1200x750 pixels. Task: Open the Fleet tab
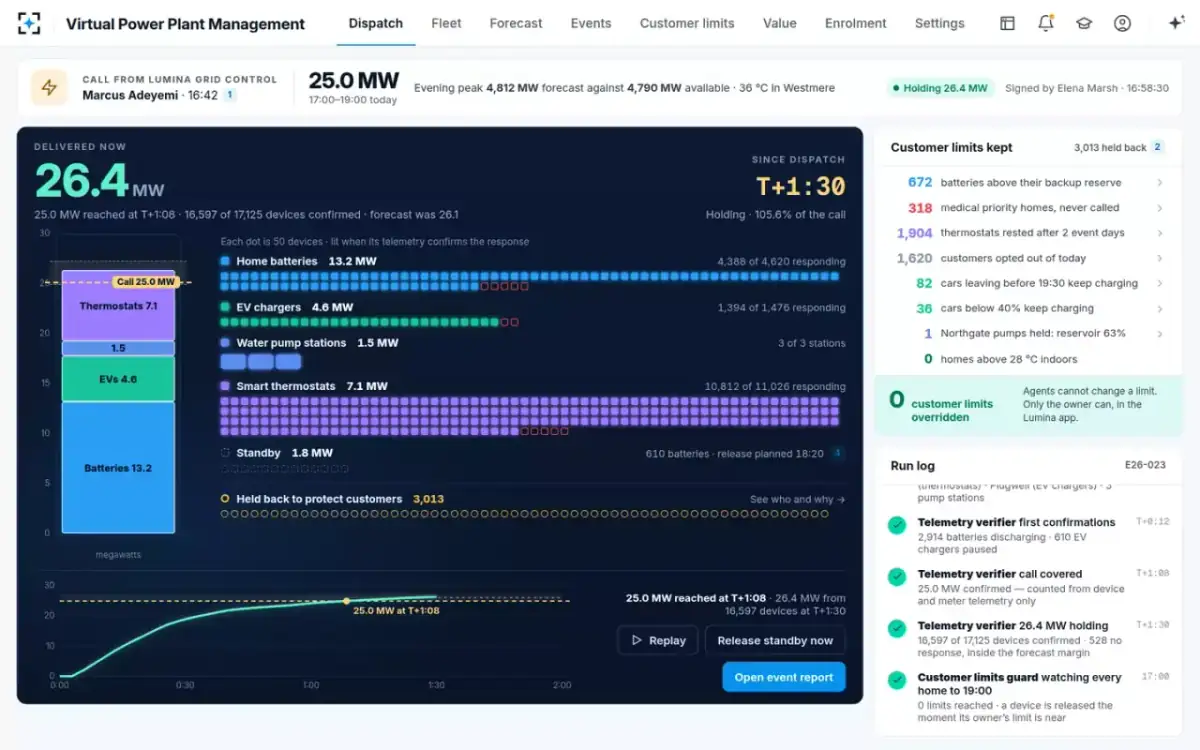click(446, 23)
